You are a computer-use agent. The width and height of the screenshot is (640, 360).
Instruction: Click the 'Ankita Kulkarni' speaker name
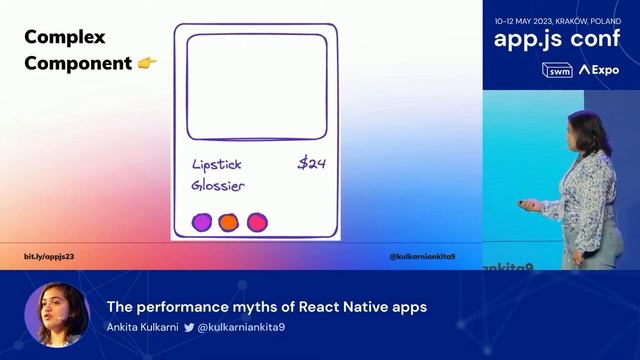point(142,327)
